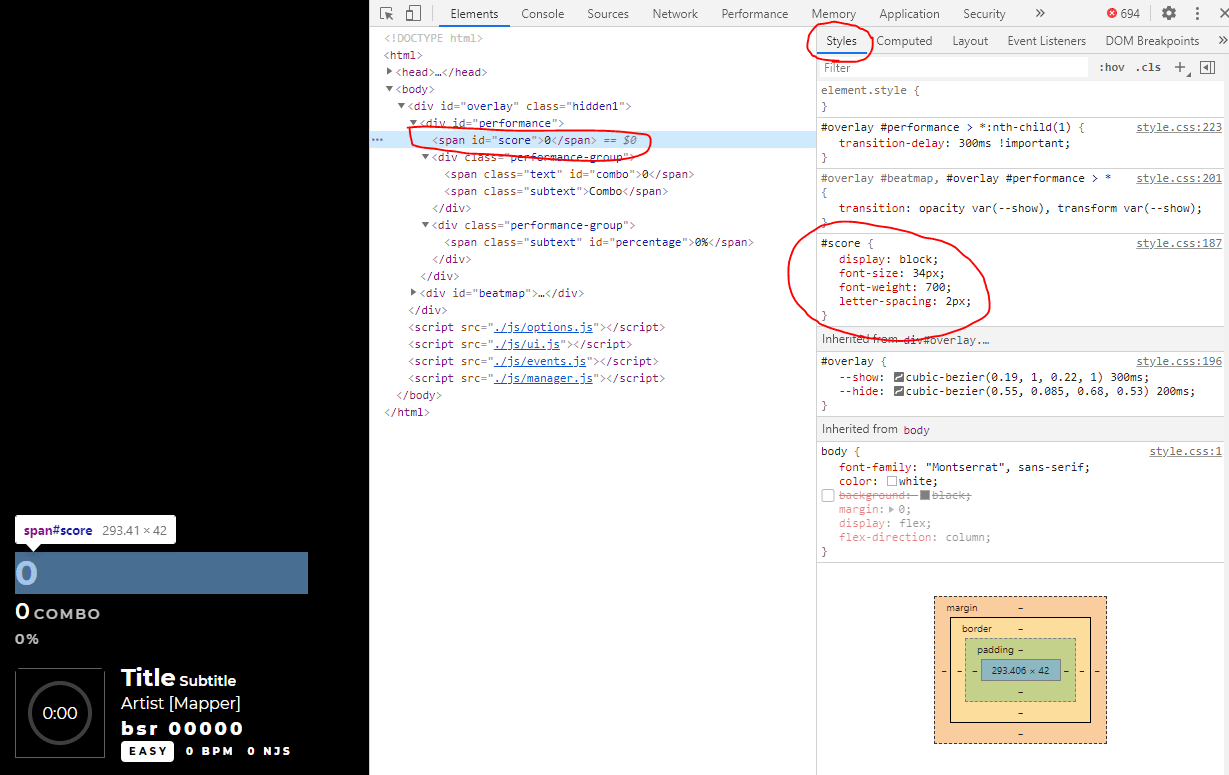Enable the background: black declaration checkbox
The height and width of the screenshot is (775, 1229).
pos(827,496)
